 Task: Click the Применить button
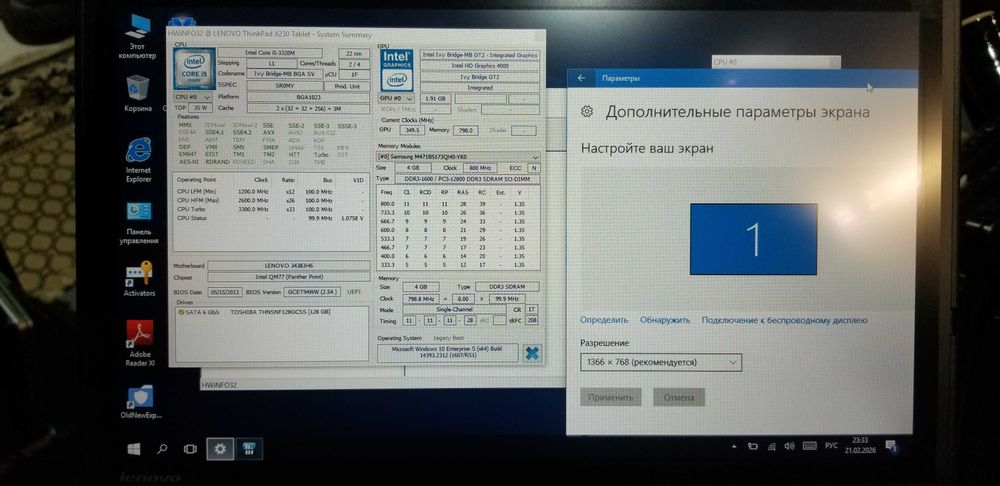(610, 397)
